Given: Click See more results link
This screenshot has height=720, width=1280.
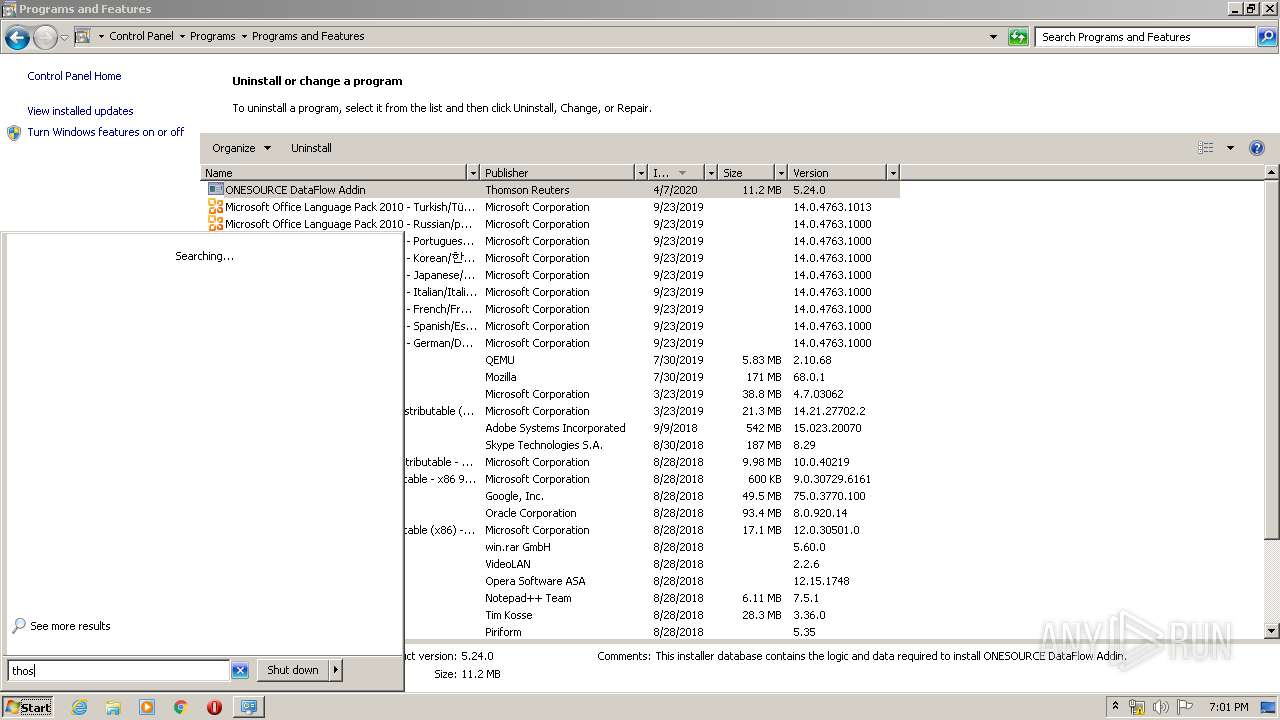Looking at the screenshot, I should pos(70,626).
